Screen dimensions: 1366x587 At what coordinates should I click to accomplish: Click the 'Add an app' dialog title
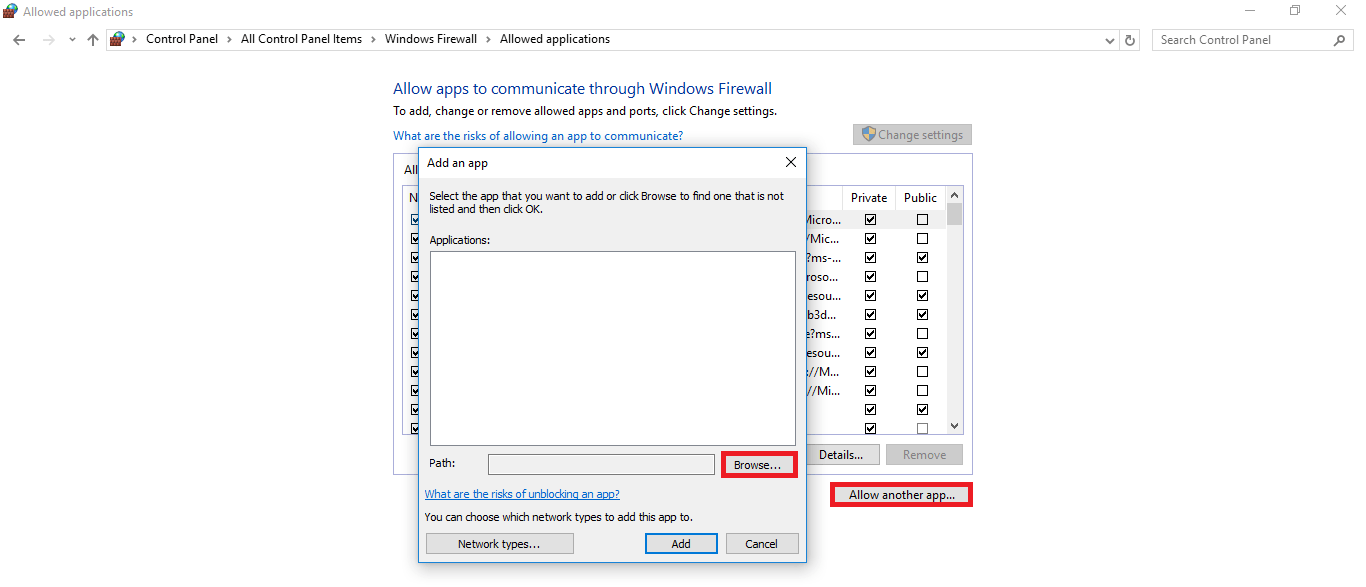457,163
